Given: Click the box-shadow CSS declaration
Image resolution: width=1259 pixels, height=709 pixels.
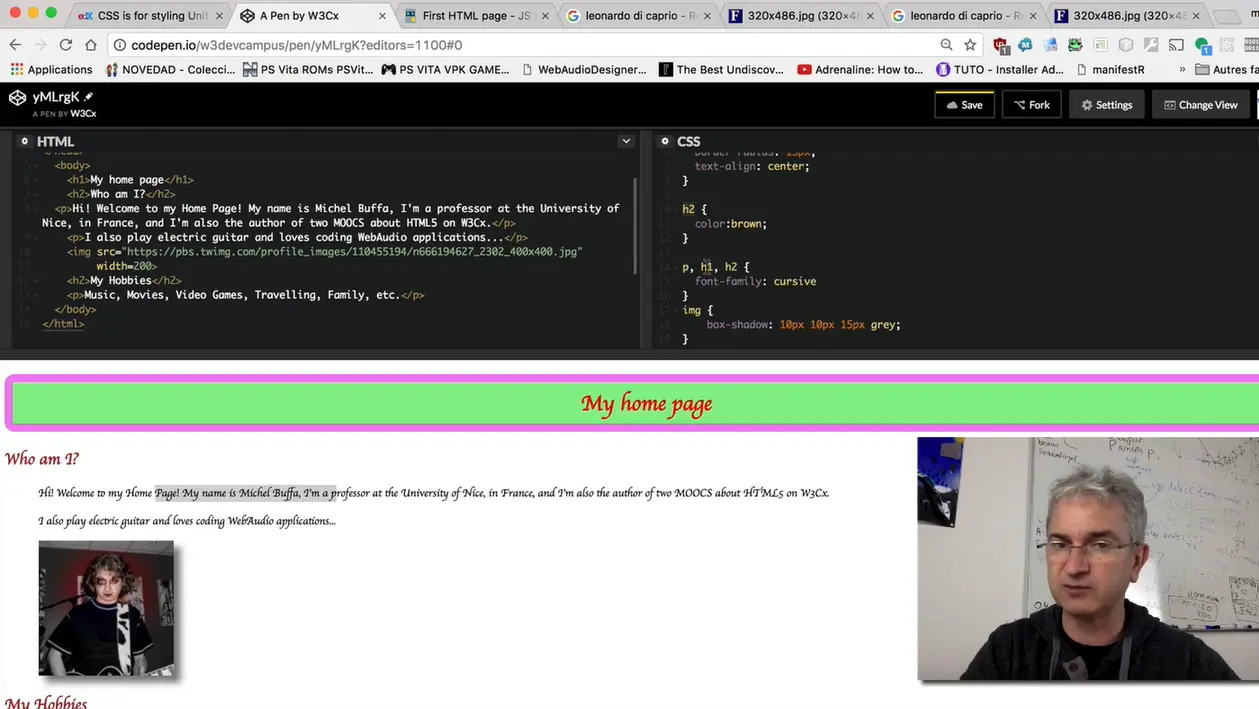Looking at the screenshot, I should pyautogui.click(x=804, y=325).
